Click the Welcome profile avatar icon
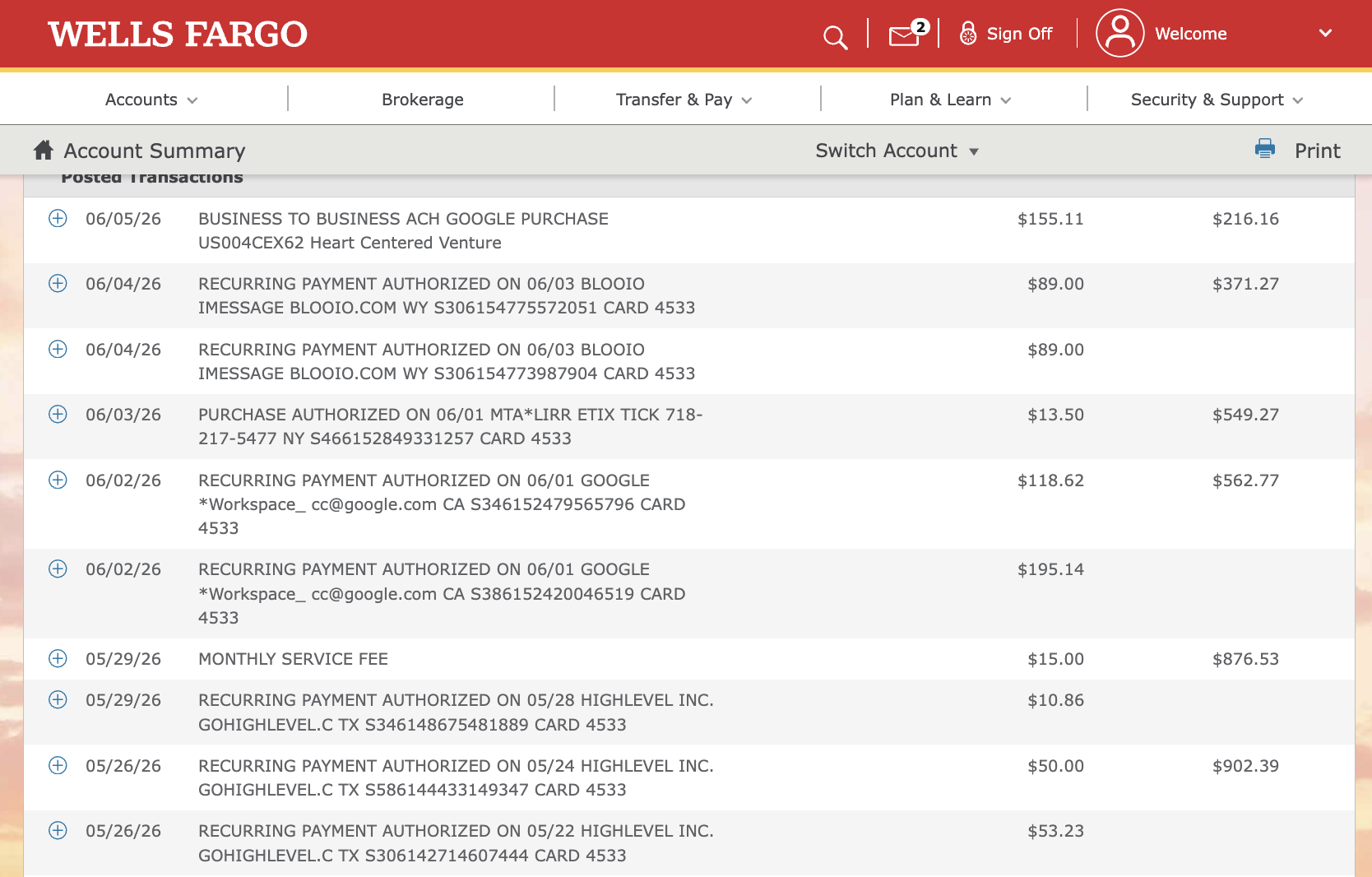The image size is (1372, 877). click(1119, 33)
